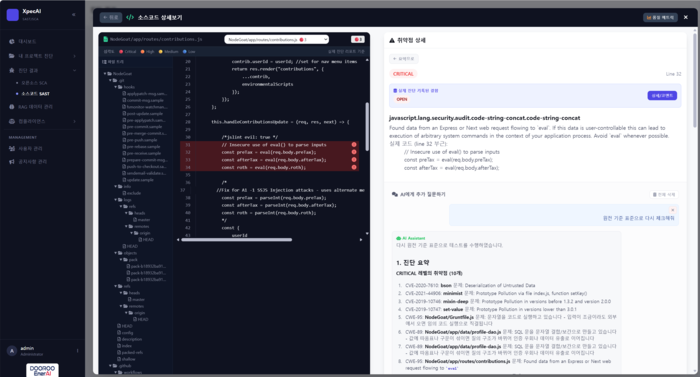Click the admin avatar circle
Screen dimensions: 700x377
pyautogui.click(x=12, y=351)
